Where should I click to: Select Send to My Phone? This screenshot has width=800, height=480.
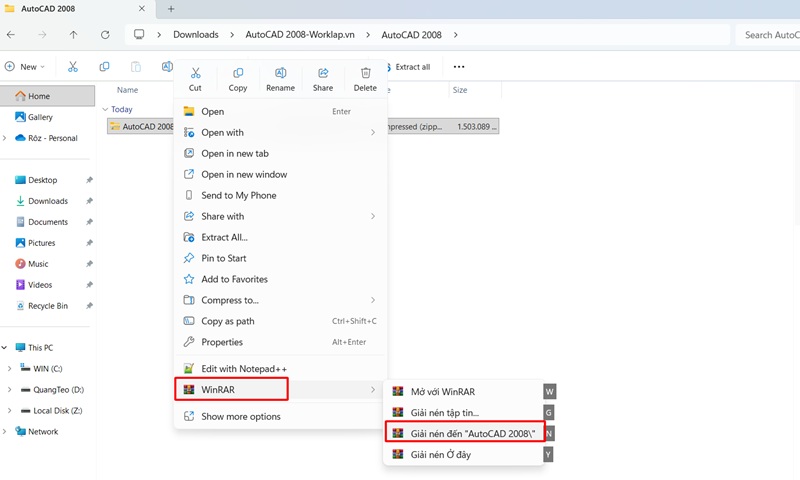pos(280,195)
